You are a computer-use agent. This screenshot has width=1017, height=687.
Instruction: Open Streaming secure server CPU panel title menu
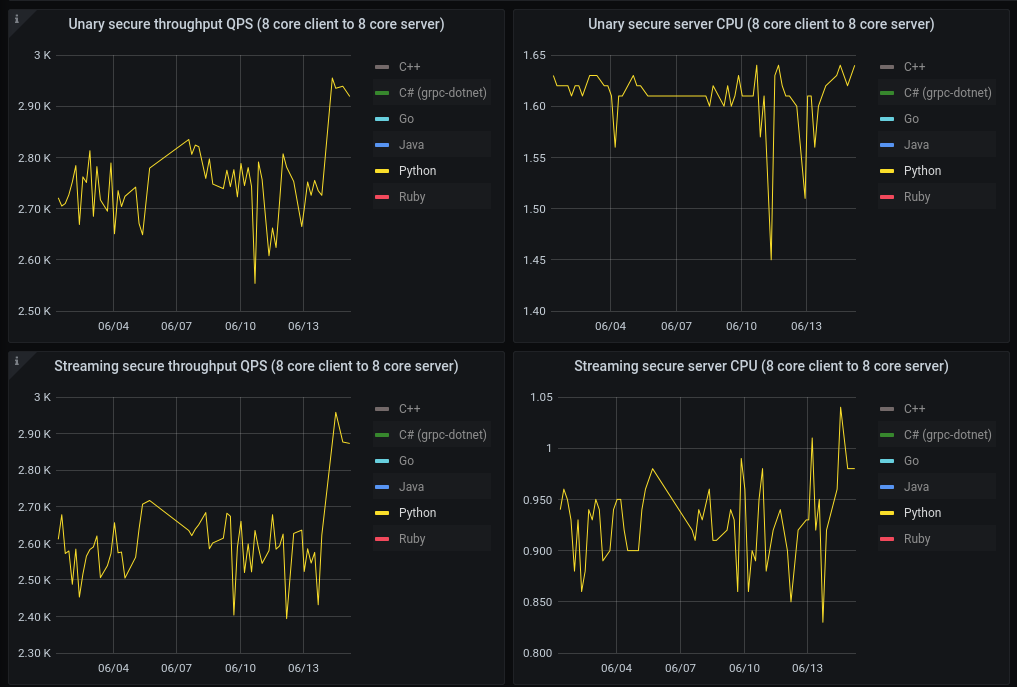[x=761, y=366]
